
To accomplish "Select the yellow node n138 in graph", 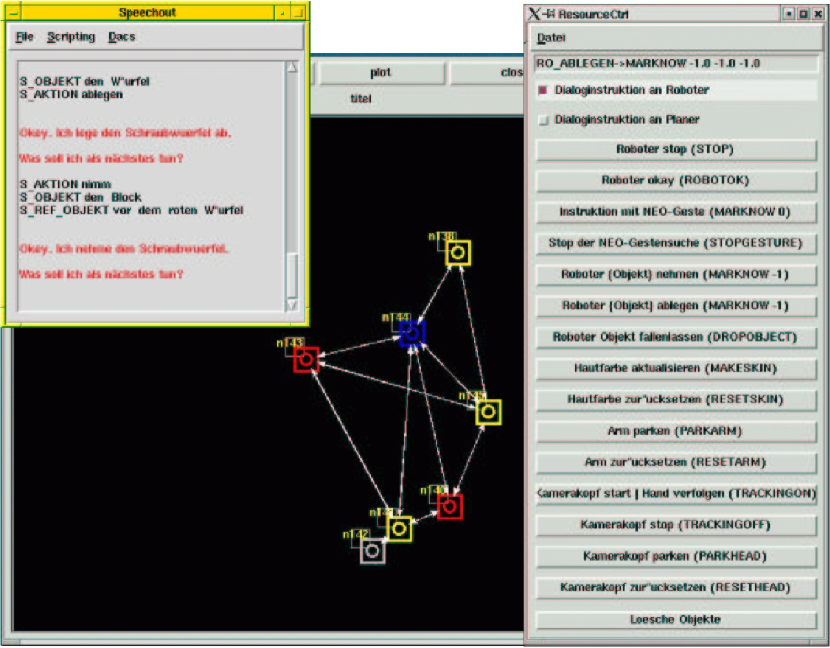I will (458, 253).
